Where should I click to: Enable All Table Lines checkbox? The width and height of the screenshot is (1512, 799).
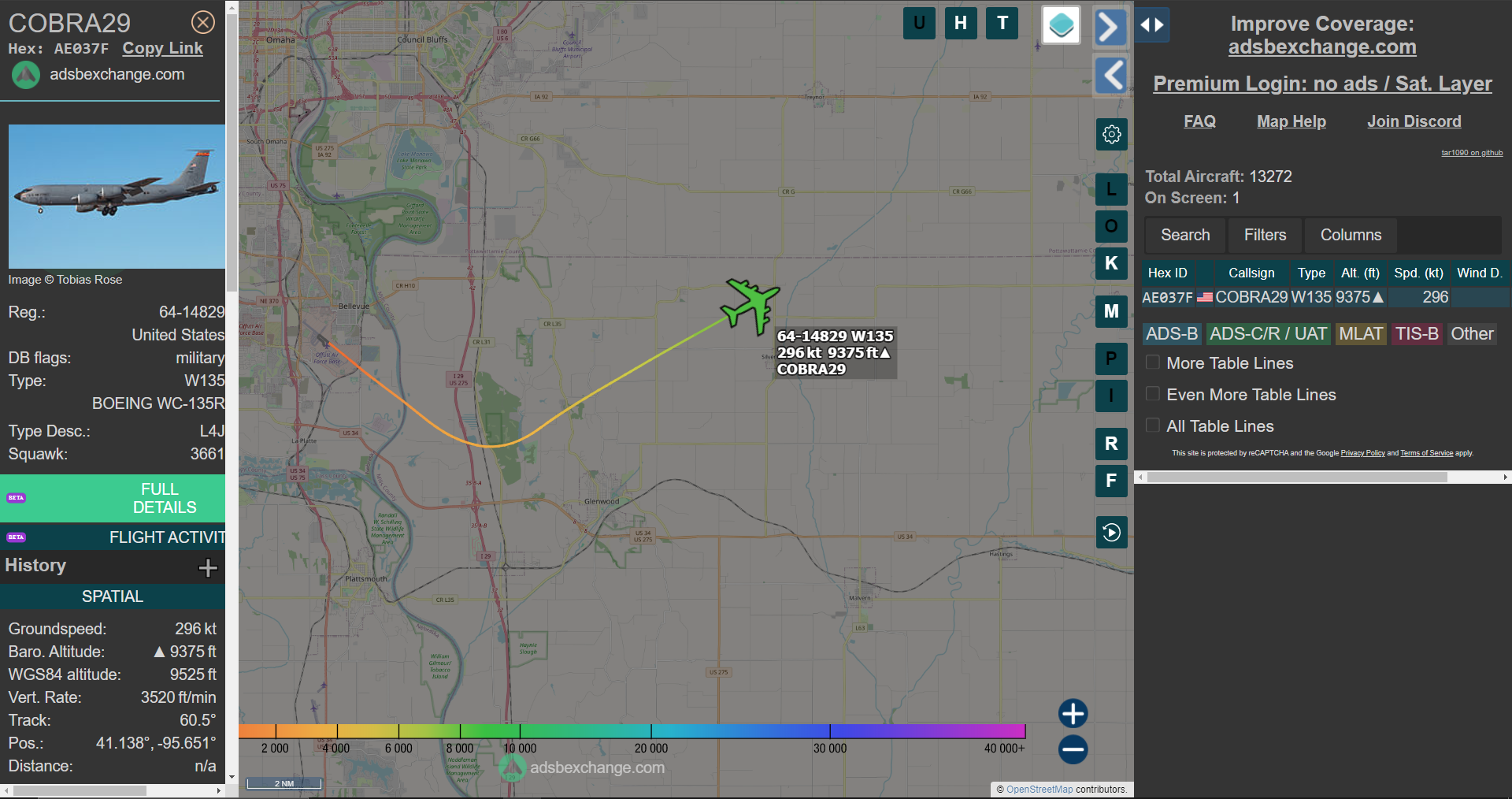click(x=1153, y=426)
